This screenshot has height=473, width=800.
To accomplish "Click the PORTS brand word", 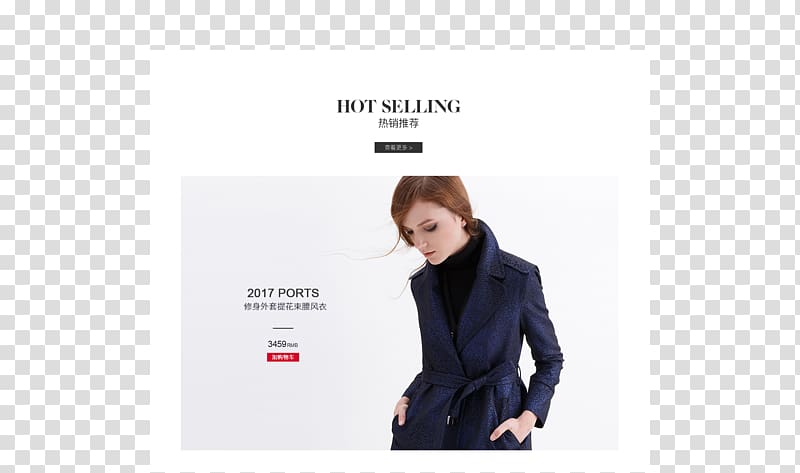I will point(298,293).
